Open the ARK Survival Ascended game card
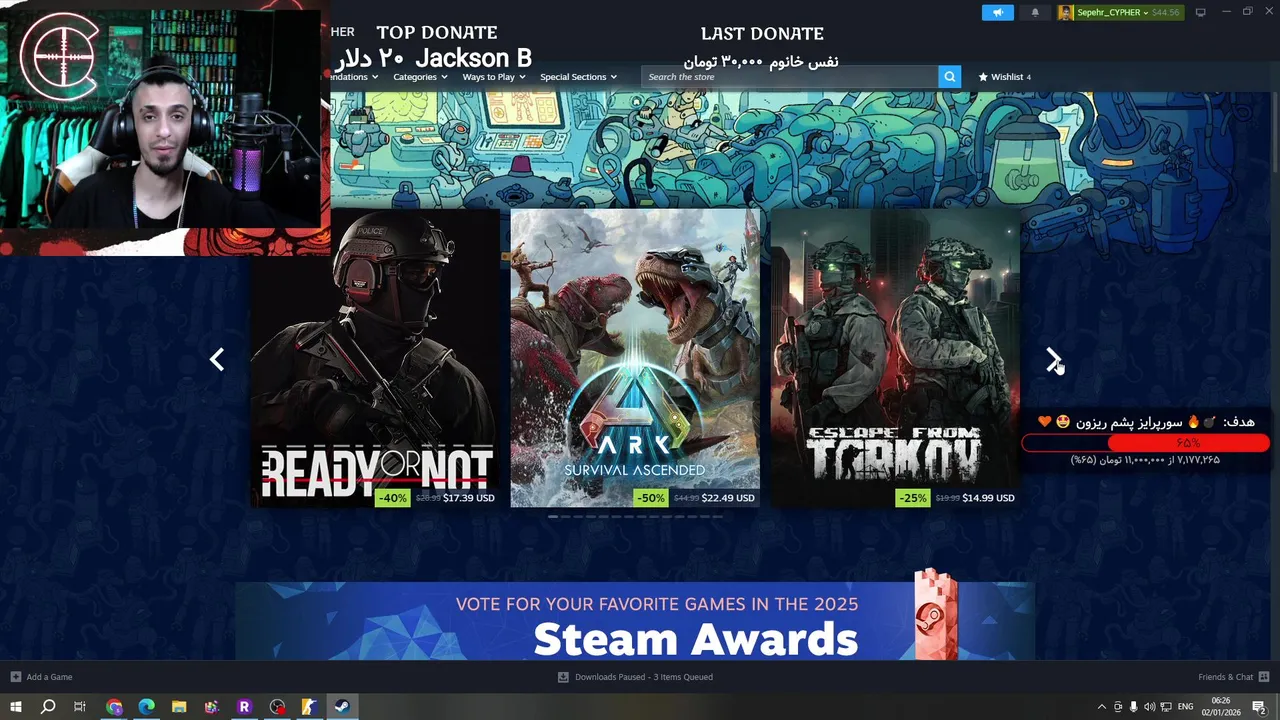 coord(635,357)
